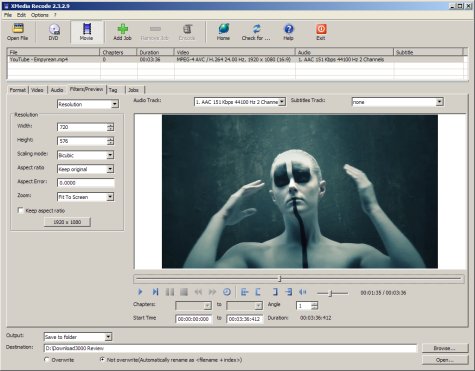Click the Remove Job toolbar icon
The image size is (475, 371).
coord(154,32)
